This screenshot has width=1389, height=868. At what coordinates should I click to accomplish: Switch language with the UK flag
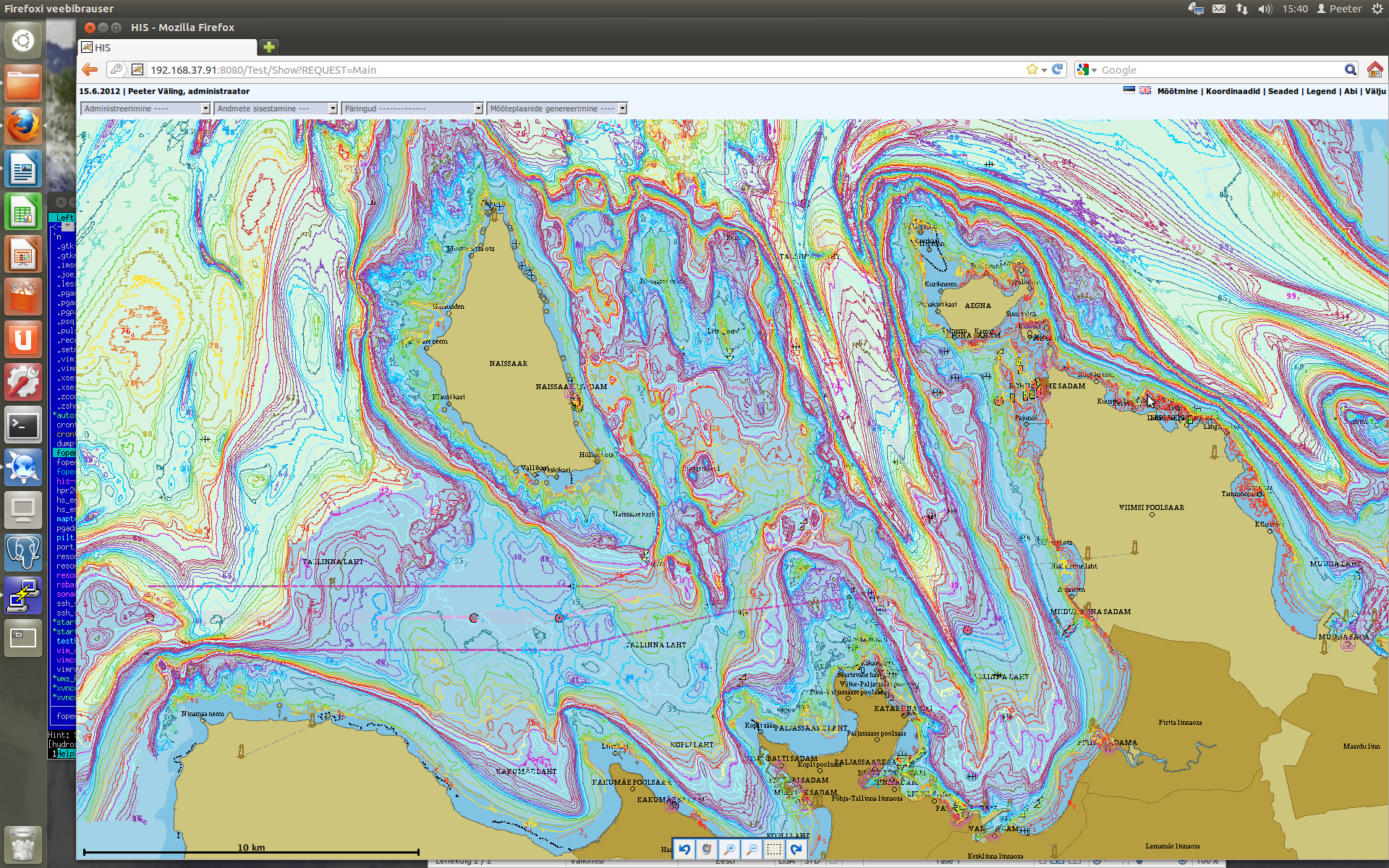pos(1145,90)
